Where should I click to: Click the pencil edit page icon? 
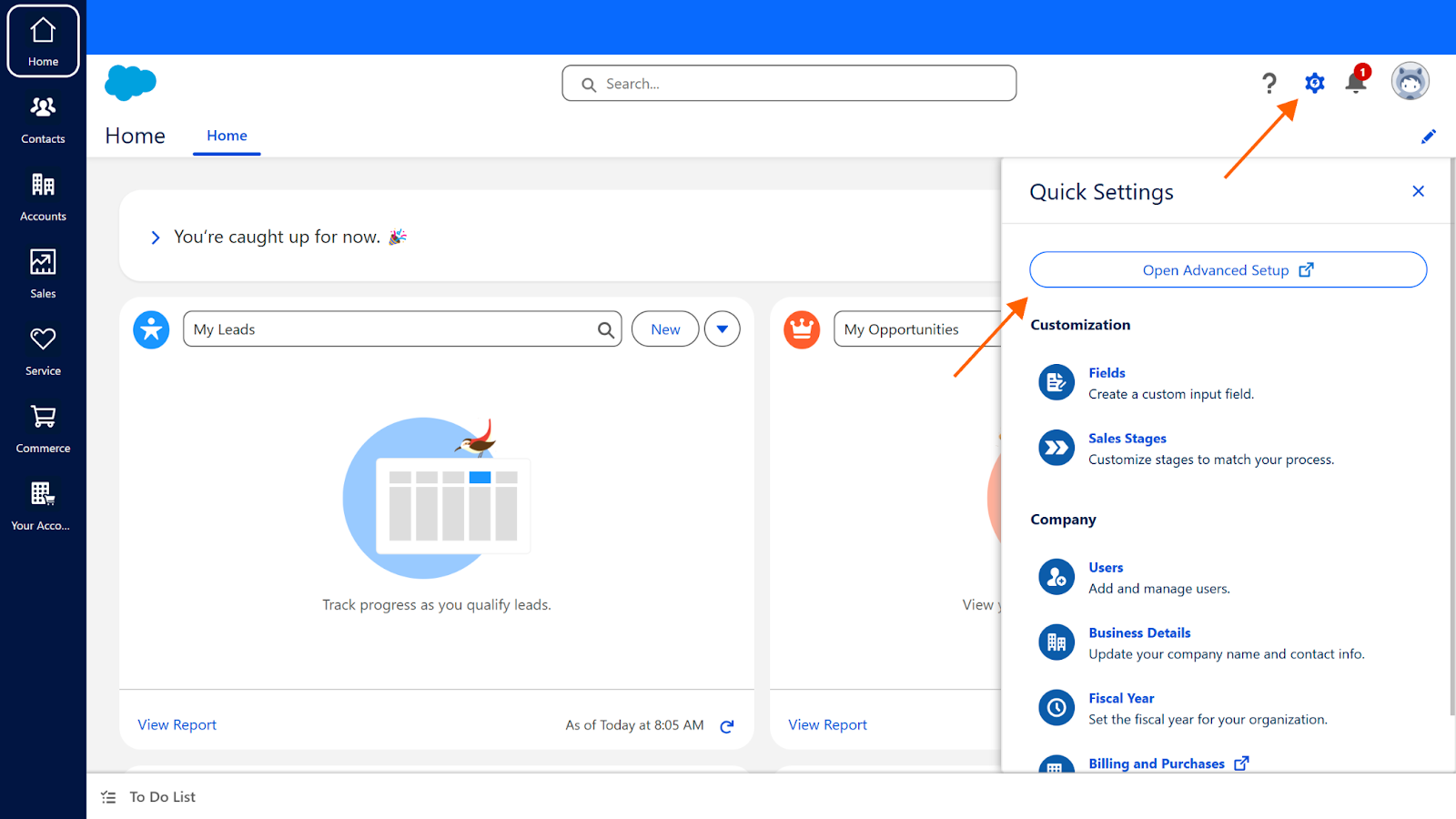tap(1429, 136)
